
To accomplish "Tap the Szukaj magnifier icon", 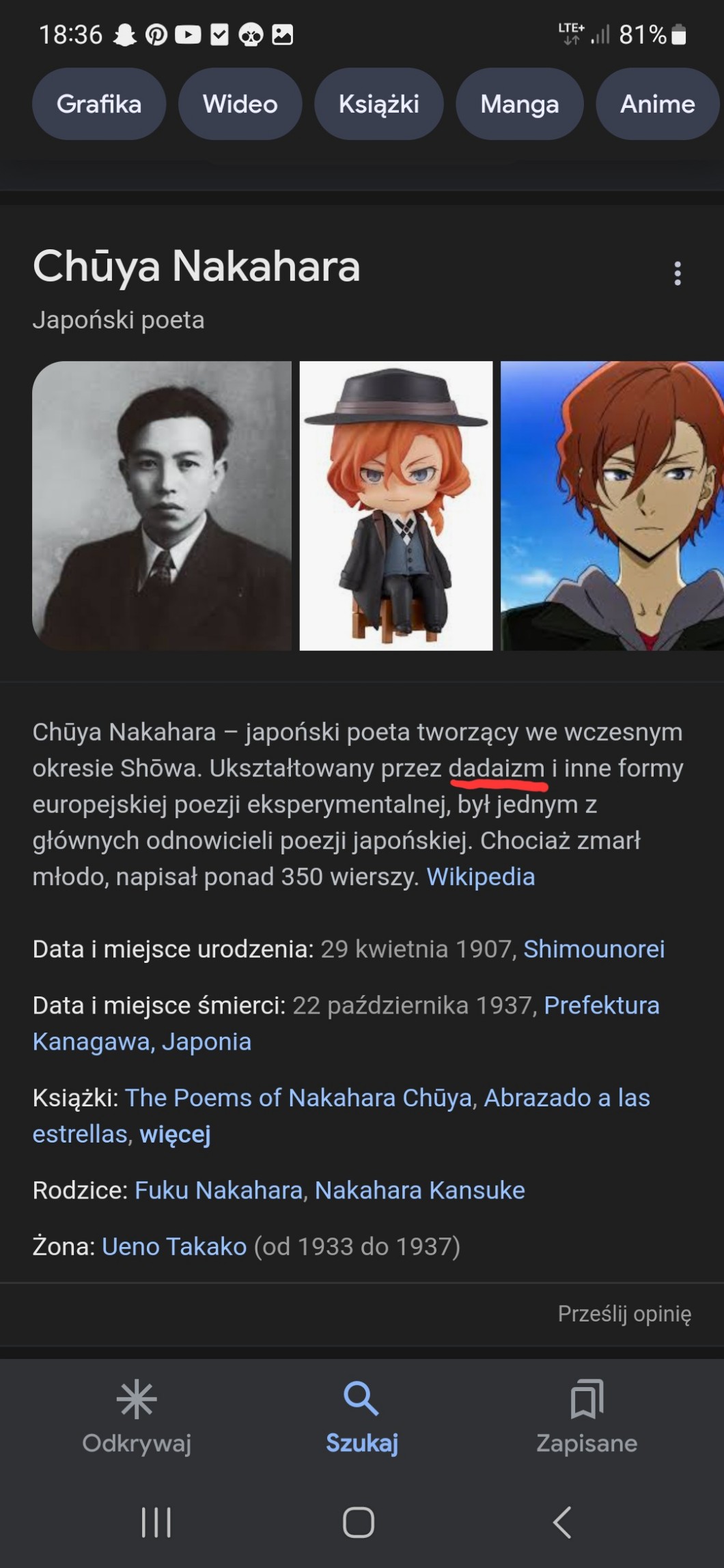I will 361,1397.
